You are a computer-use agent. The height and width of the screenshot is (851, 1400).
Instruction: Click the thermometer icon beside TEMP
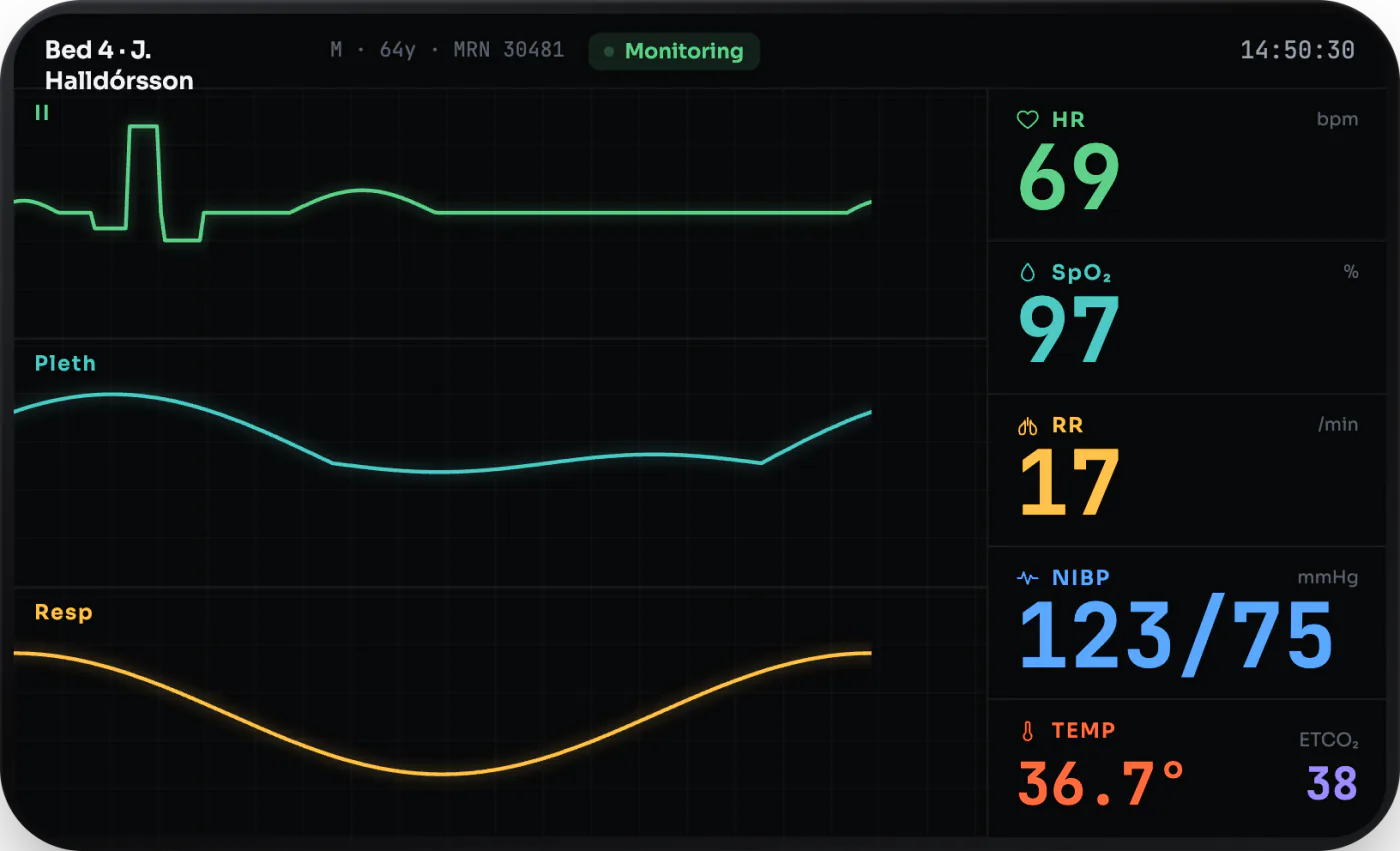(1027, 731)
